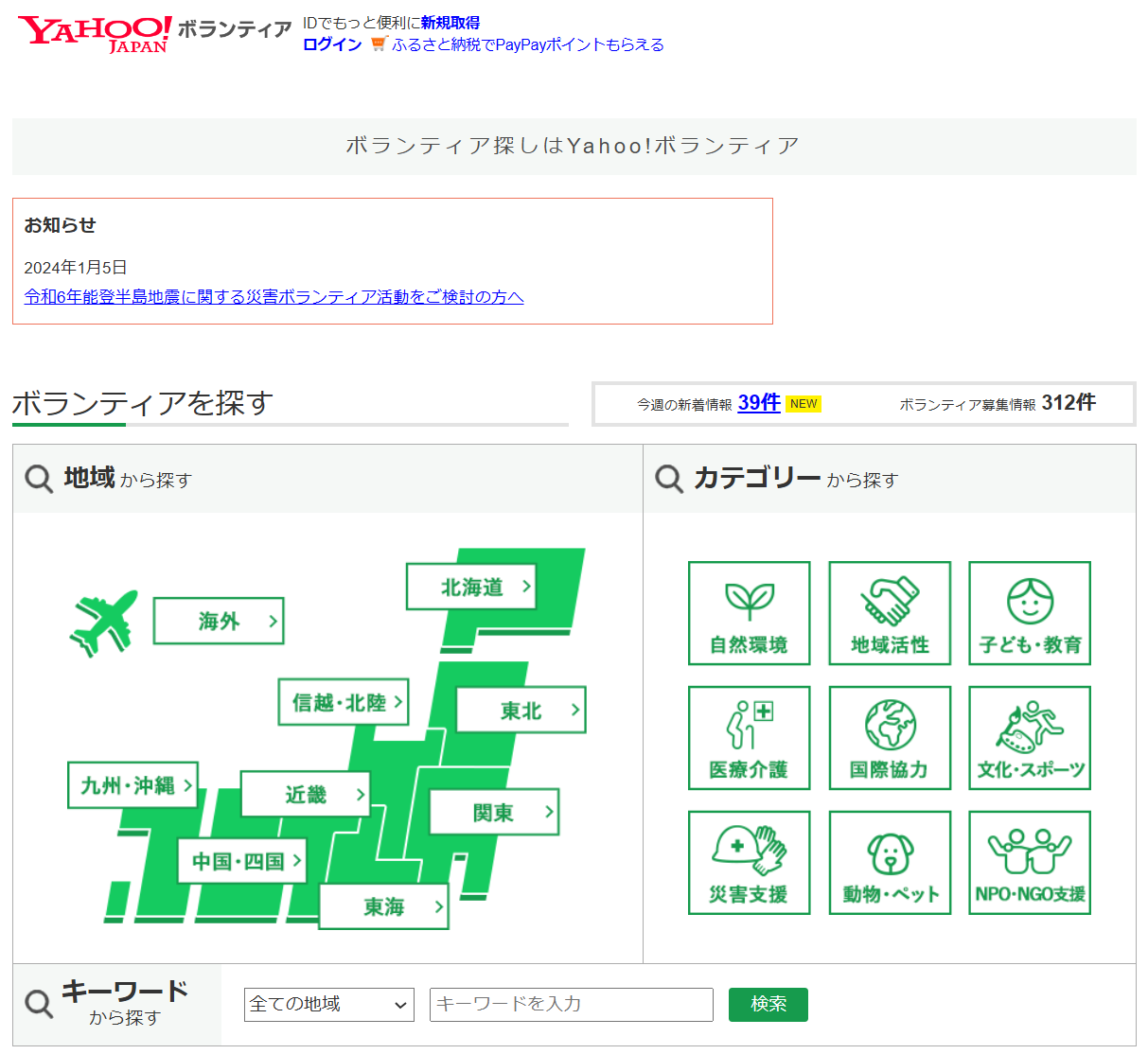Click the yellow NEW badge
Viewport: 1148px width, 1054px height.
click(x=804, y=403)
